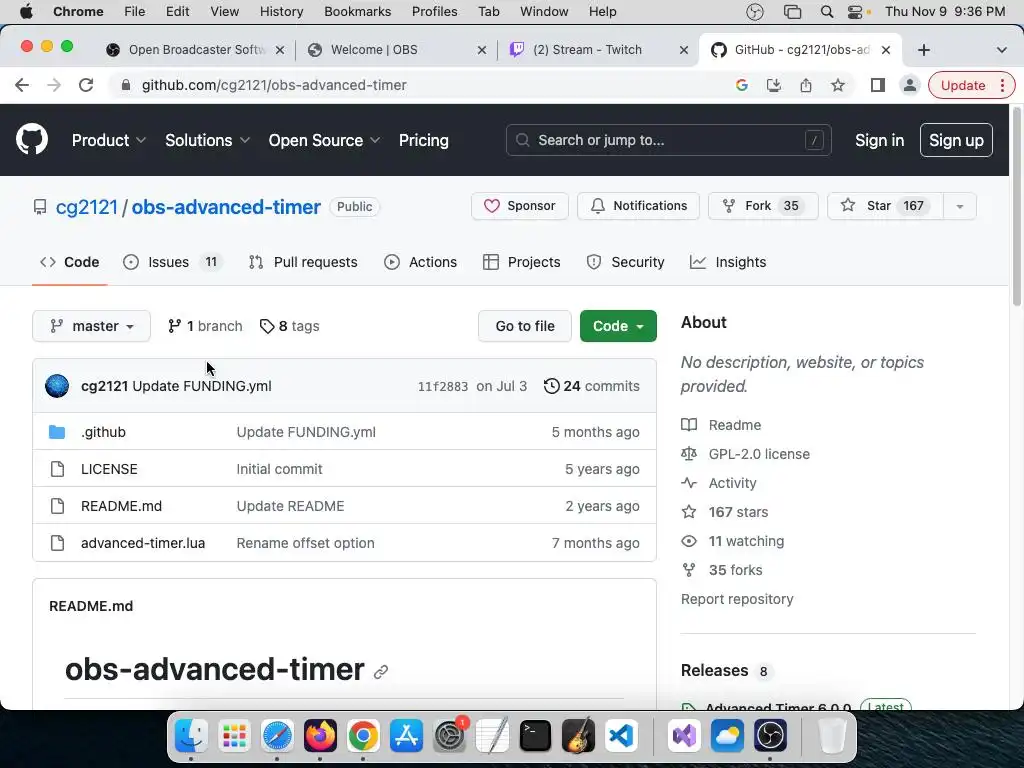Viewport: 1024px width, 768px height.
Task: Launch Visual Studio Code from the dock
Action: 621,736
